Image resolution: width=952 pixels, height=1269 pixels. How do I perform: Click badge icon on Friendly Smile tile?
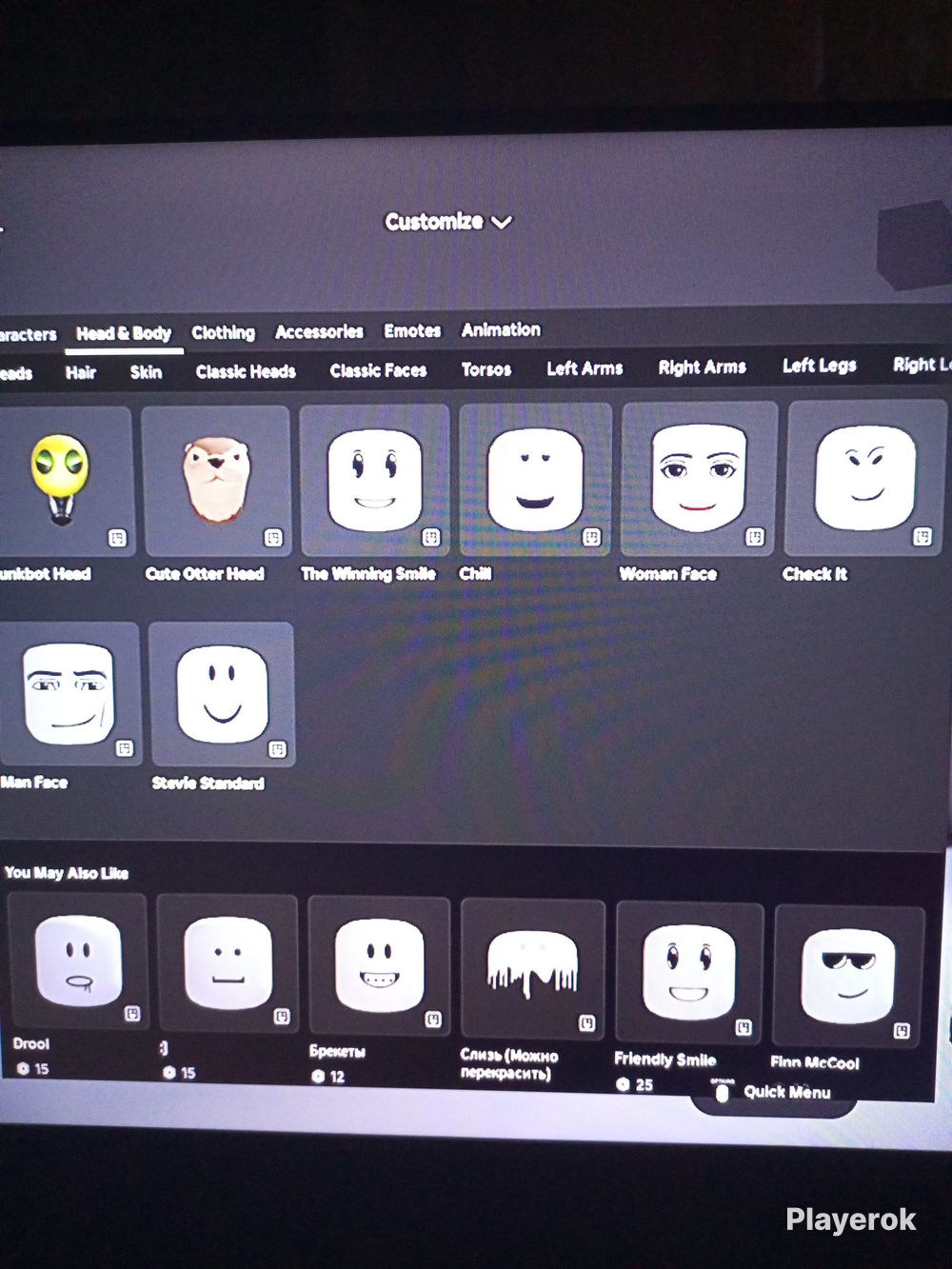[x=744, y=1027]
